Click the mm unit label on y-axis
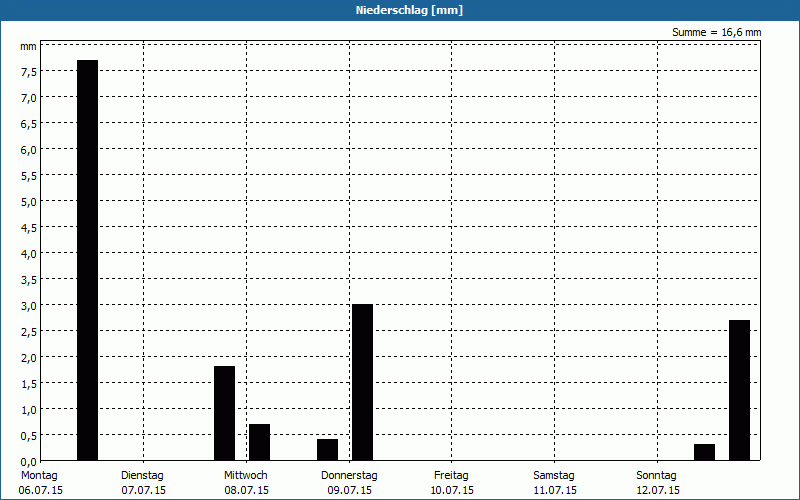The height and width of the screenshot is (500, 800). tap(29, 47)
